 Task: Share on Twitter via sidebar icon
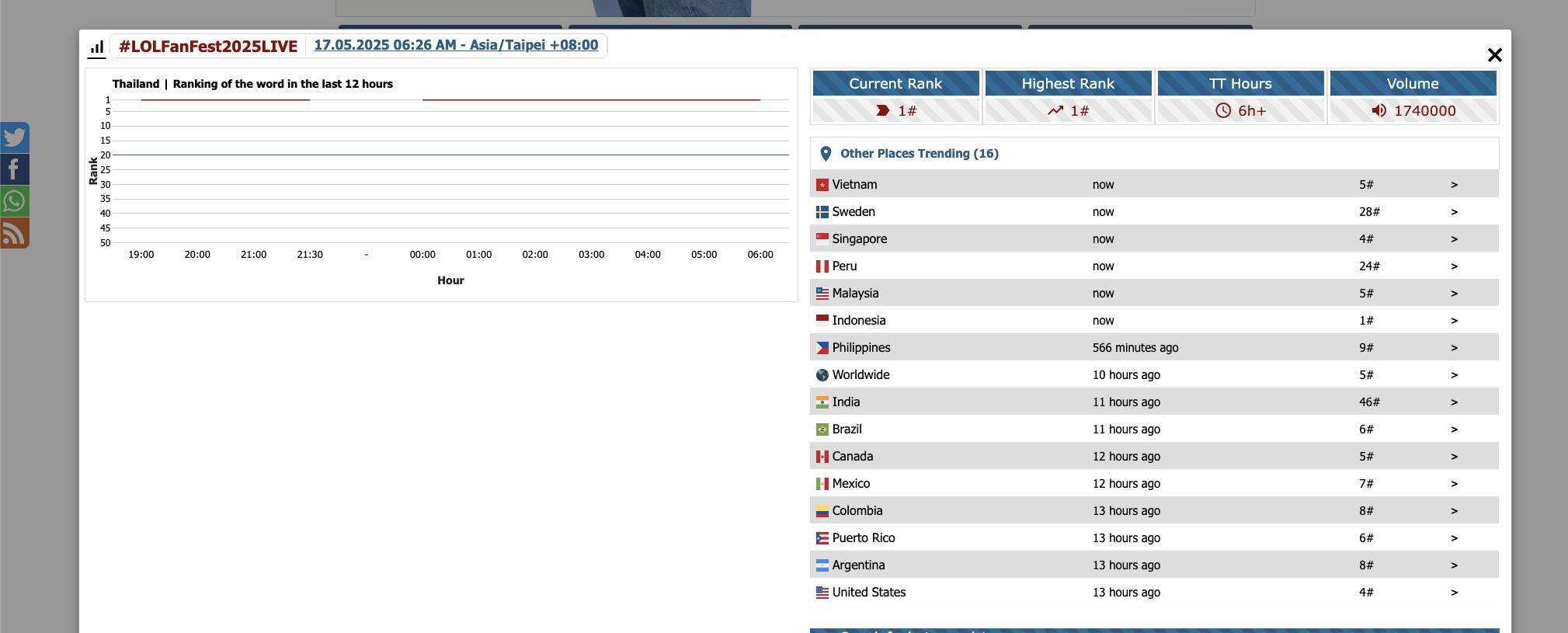(14, 137)
